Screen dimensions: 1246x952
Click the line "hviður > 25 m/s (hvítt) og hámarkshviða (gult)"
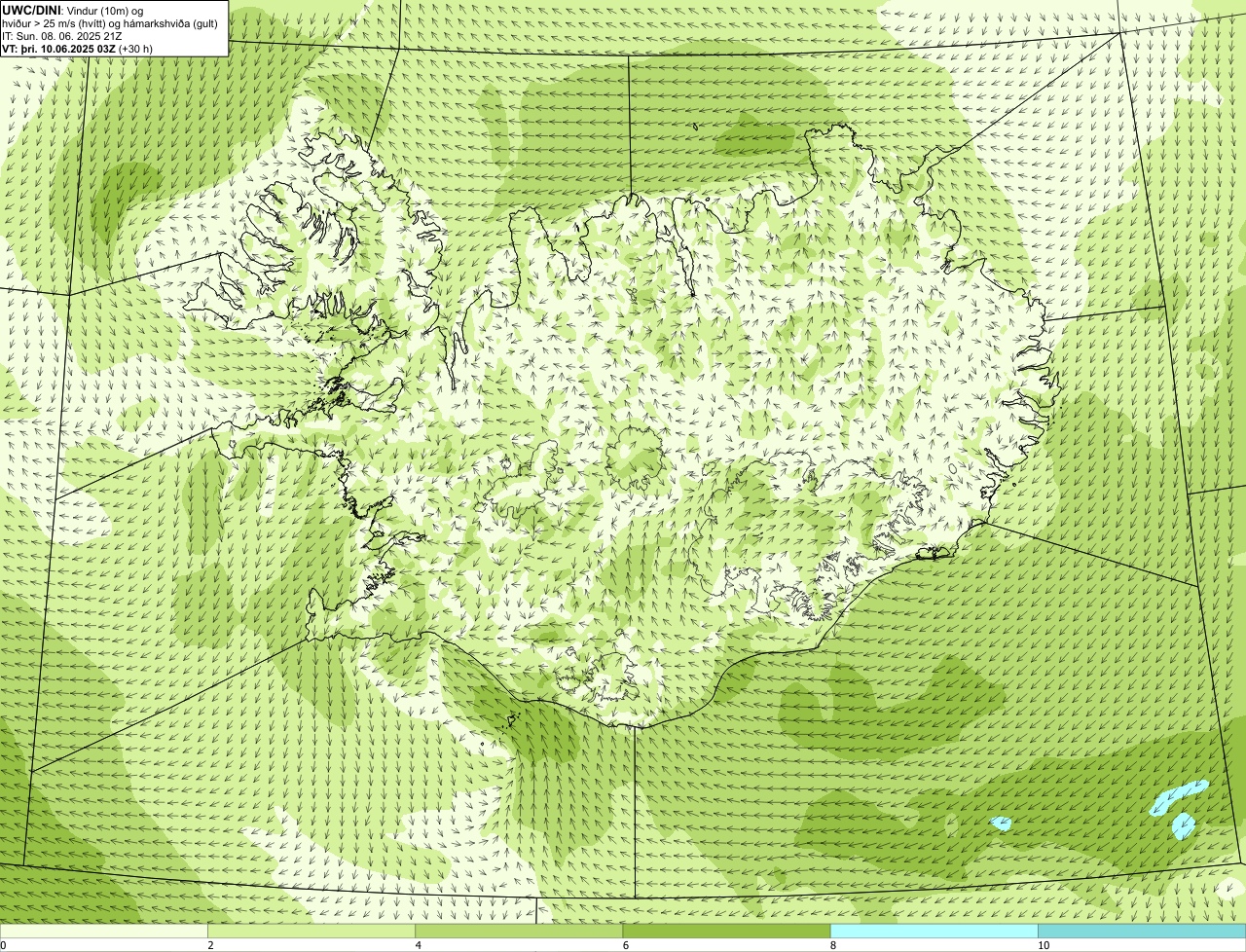point(110,23)
